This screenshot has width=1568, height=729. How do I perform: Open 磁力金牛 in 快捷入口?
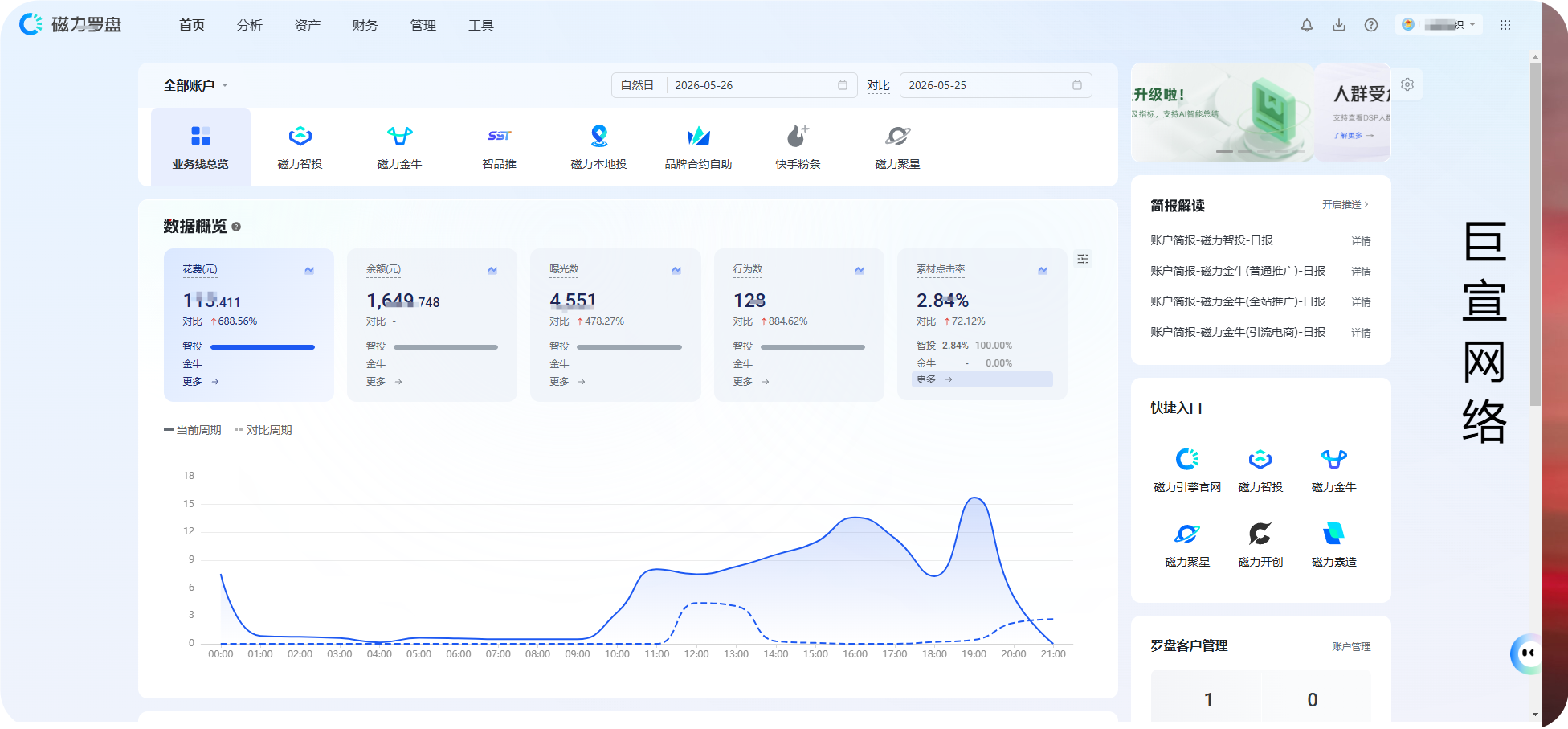coord(1333,470)
